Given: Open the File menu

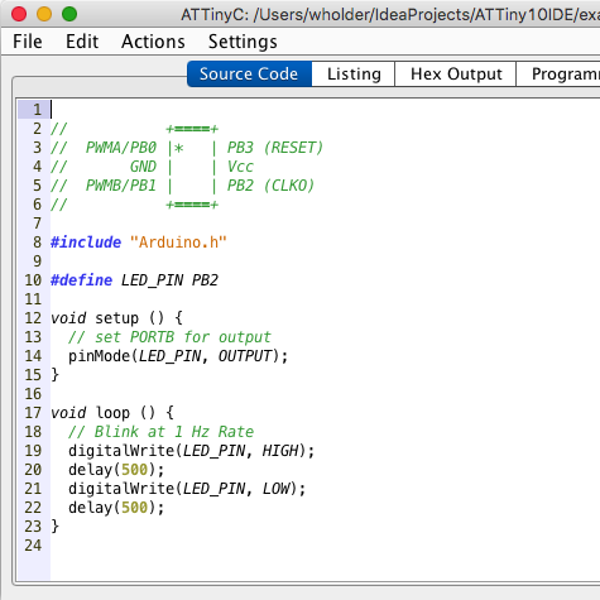Looking at the screenshot, I should coord(28,41).
